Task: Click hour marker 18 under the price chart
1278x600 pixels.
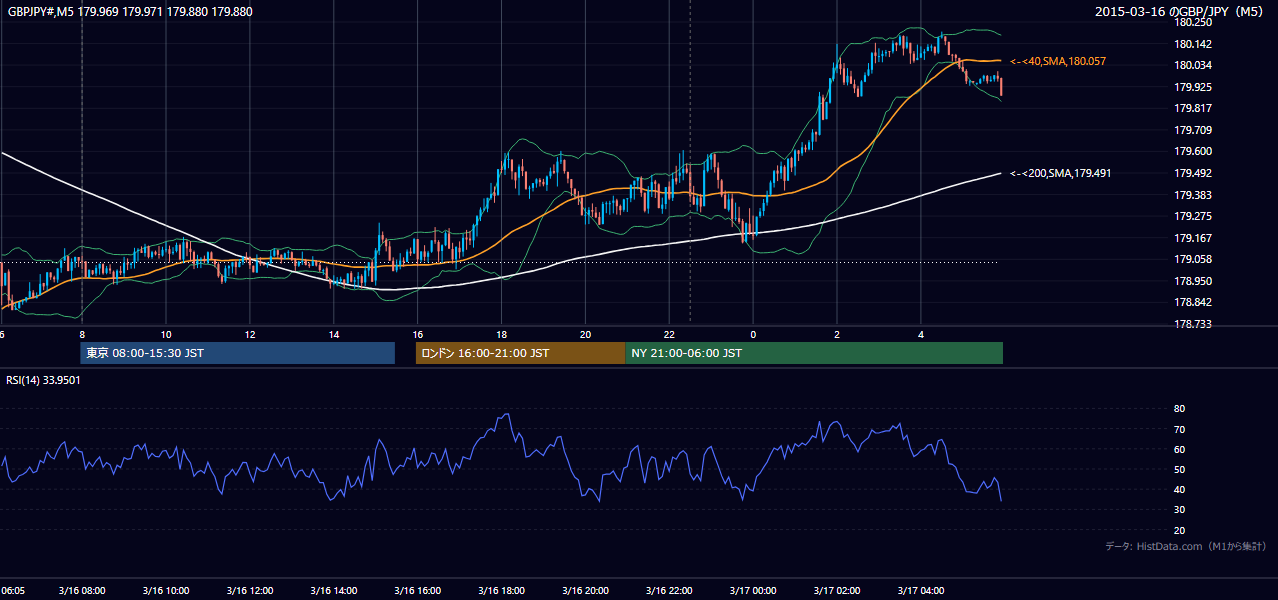Action: point(502,335)
